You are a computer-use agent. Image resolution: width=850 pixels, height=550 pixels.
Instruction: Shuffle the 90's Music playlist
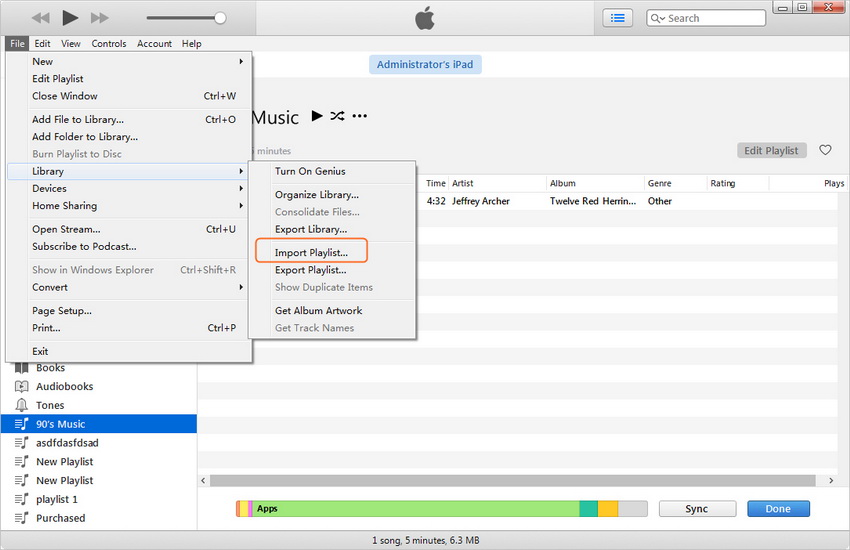coord(338,116)
